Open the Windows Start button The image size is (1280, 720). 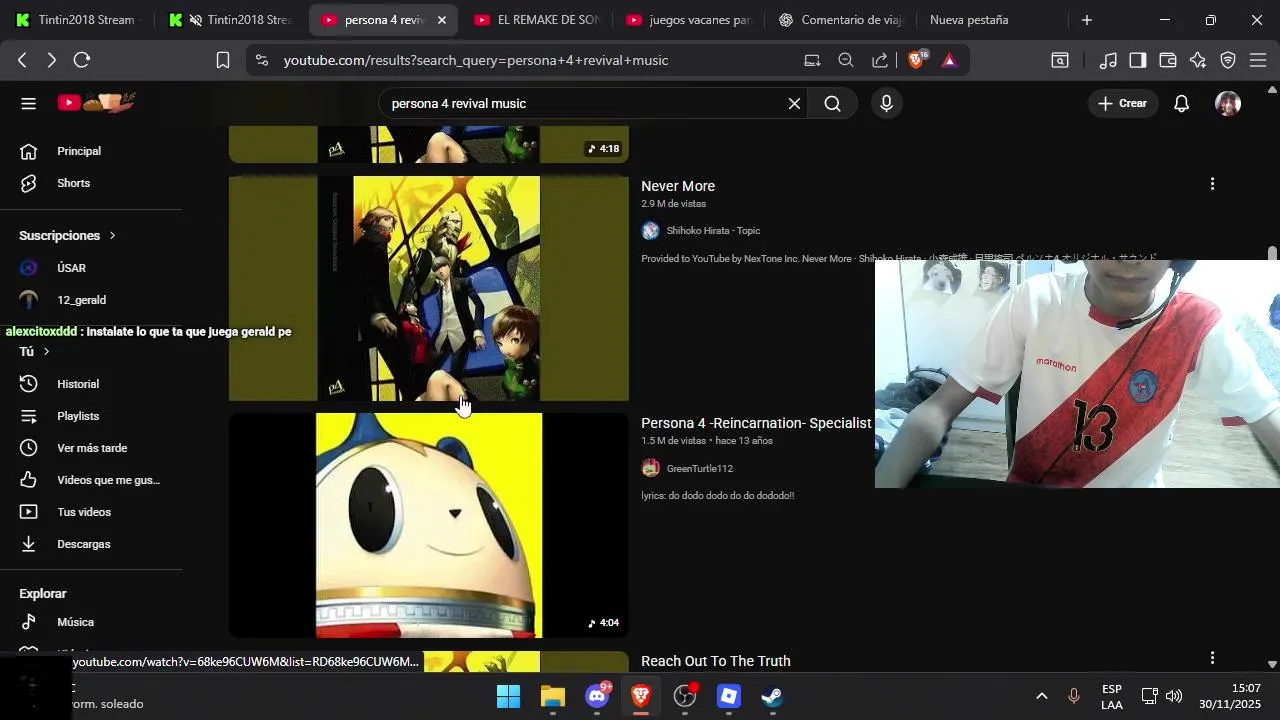pos(508,696)
